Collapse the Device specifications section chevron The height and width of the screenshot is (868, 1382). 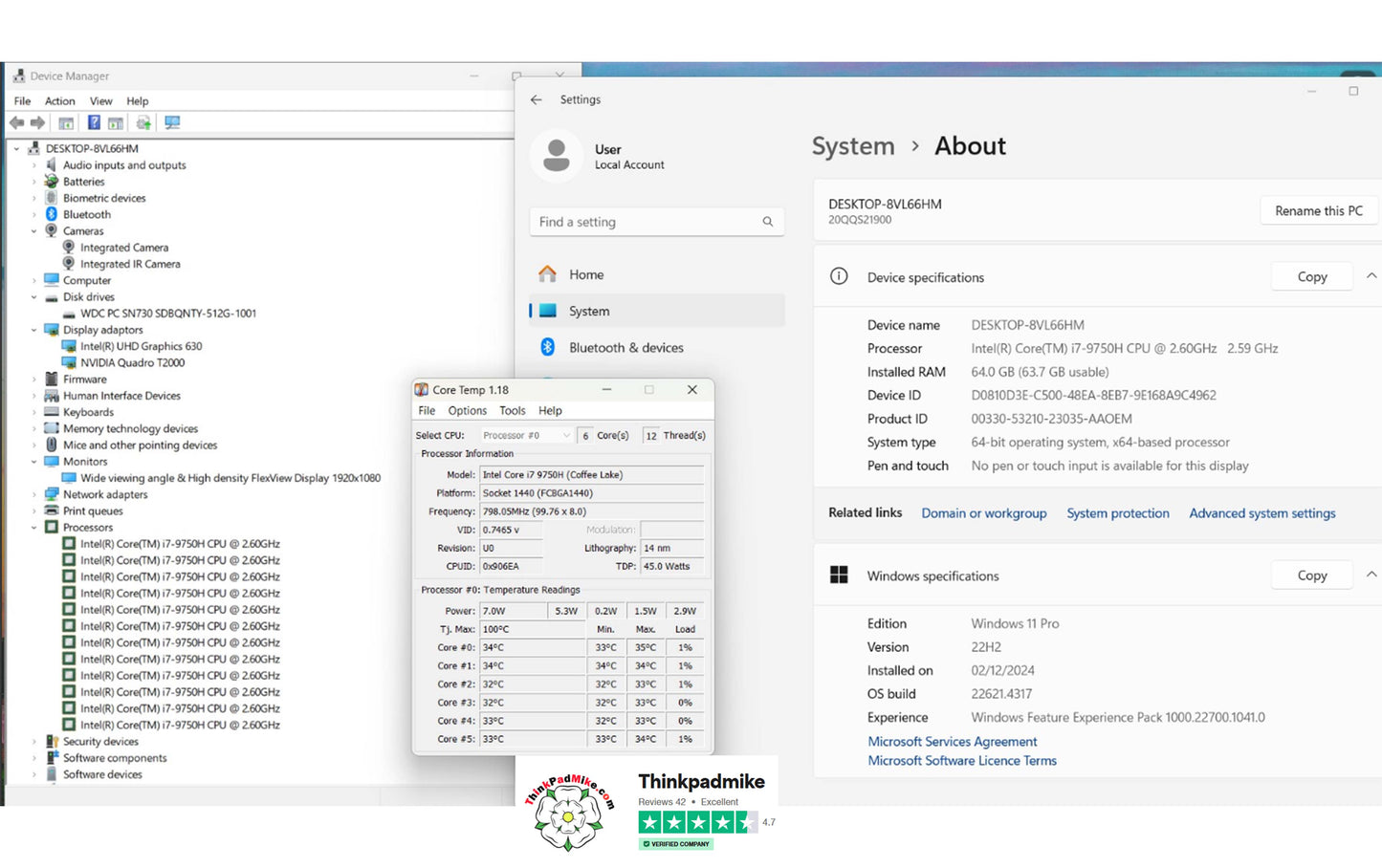(1371, 276)
